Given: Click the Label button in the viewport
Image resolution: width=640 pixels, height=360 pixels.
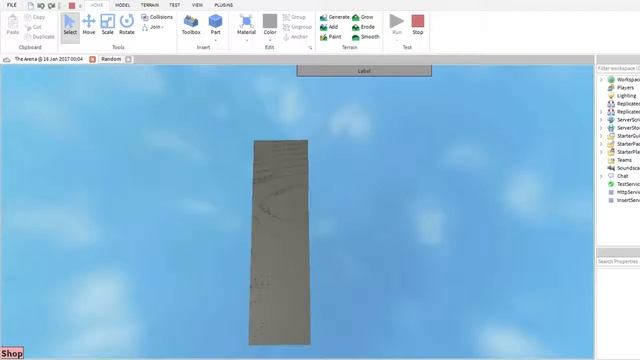Looking at the screenshot, I should pos(364,71).
